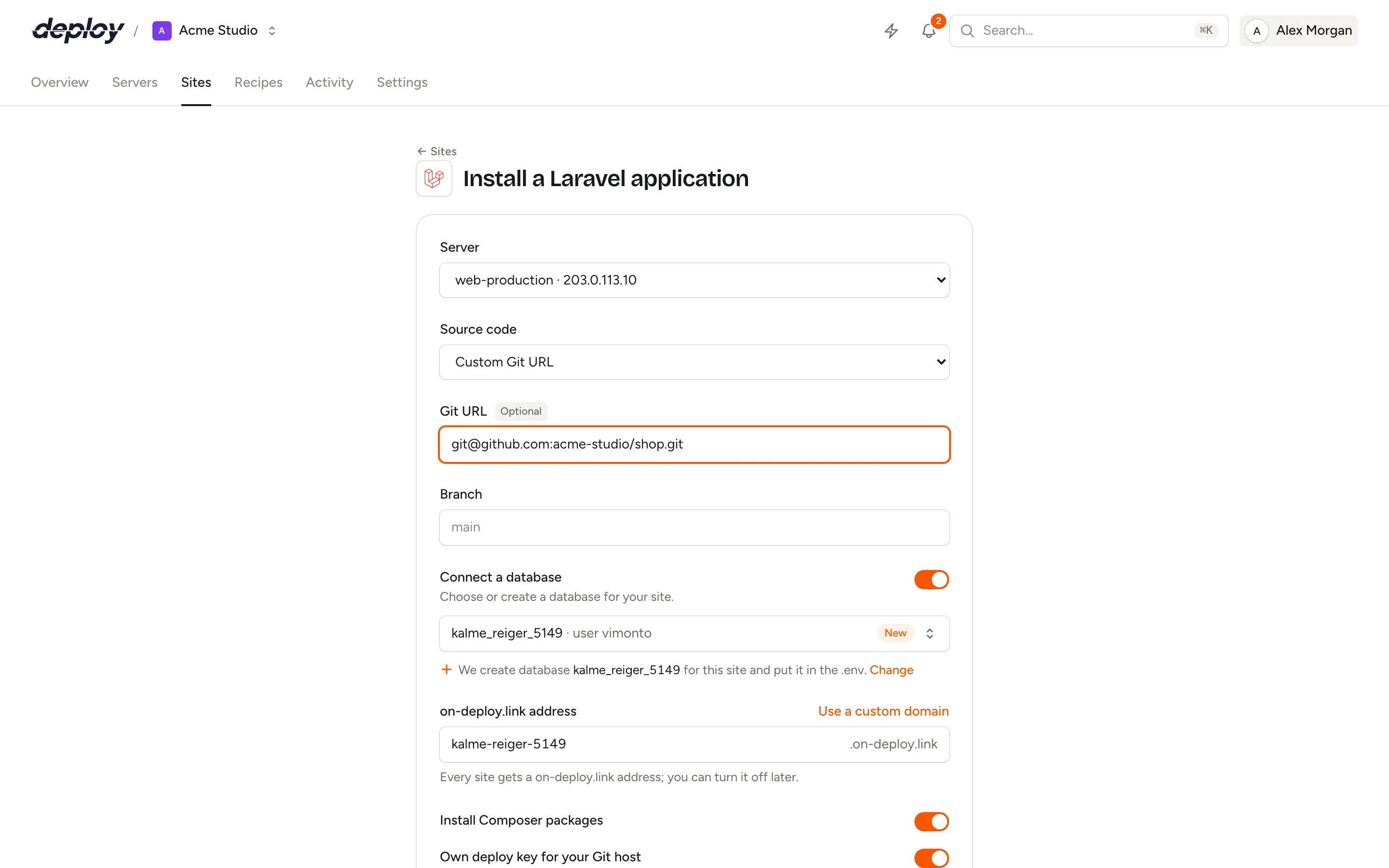Toggle Install Composer packages switch
Image resolution: width=1389 pixels, height=868 pixels.
(x=931, y=822)
